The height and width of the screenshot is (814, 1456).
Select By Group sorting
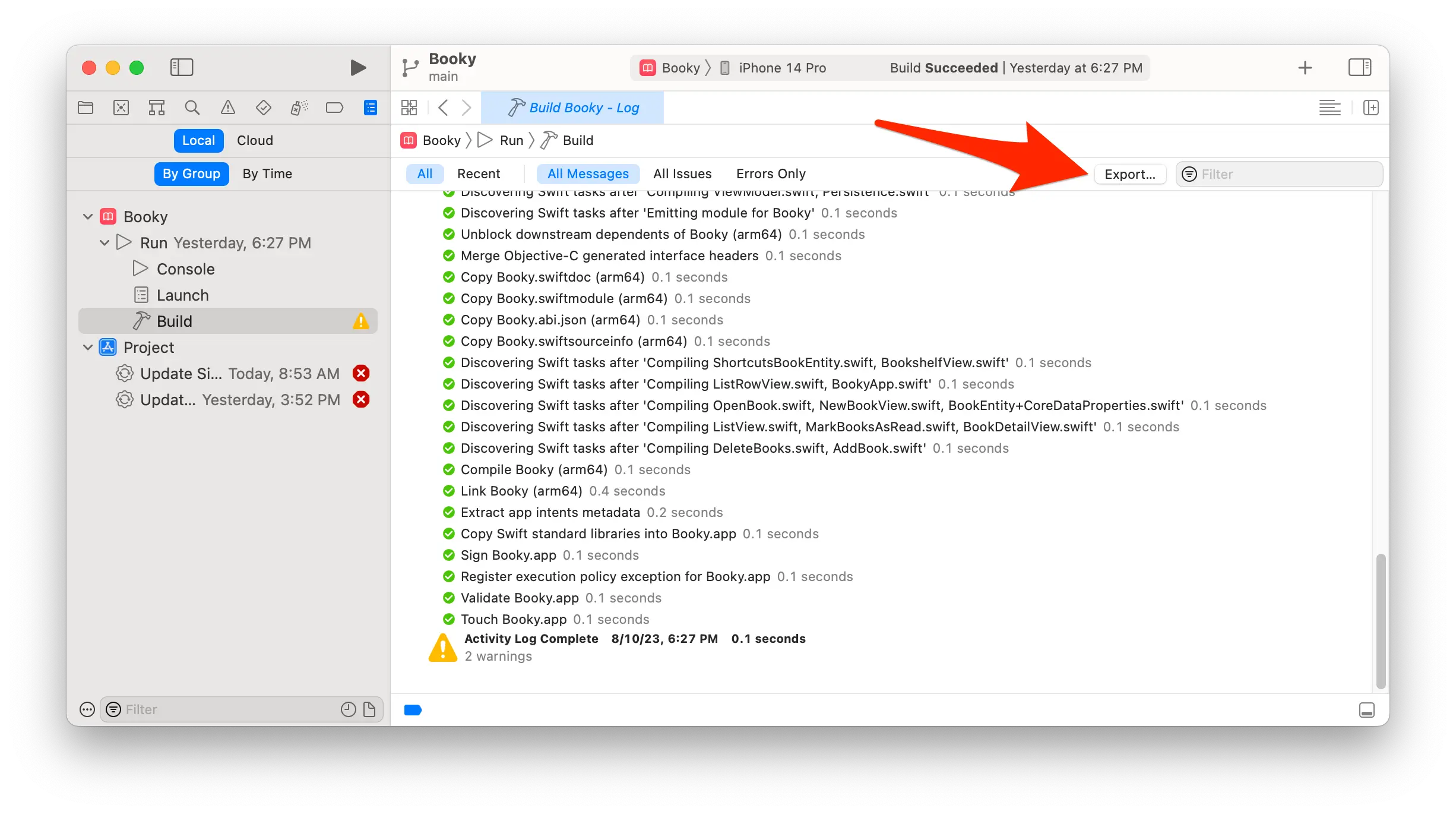pos(191,173)
